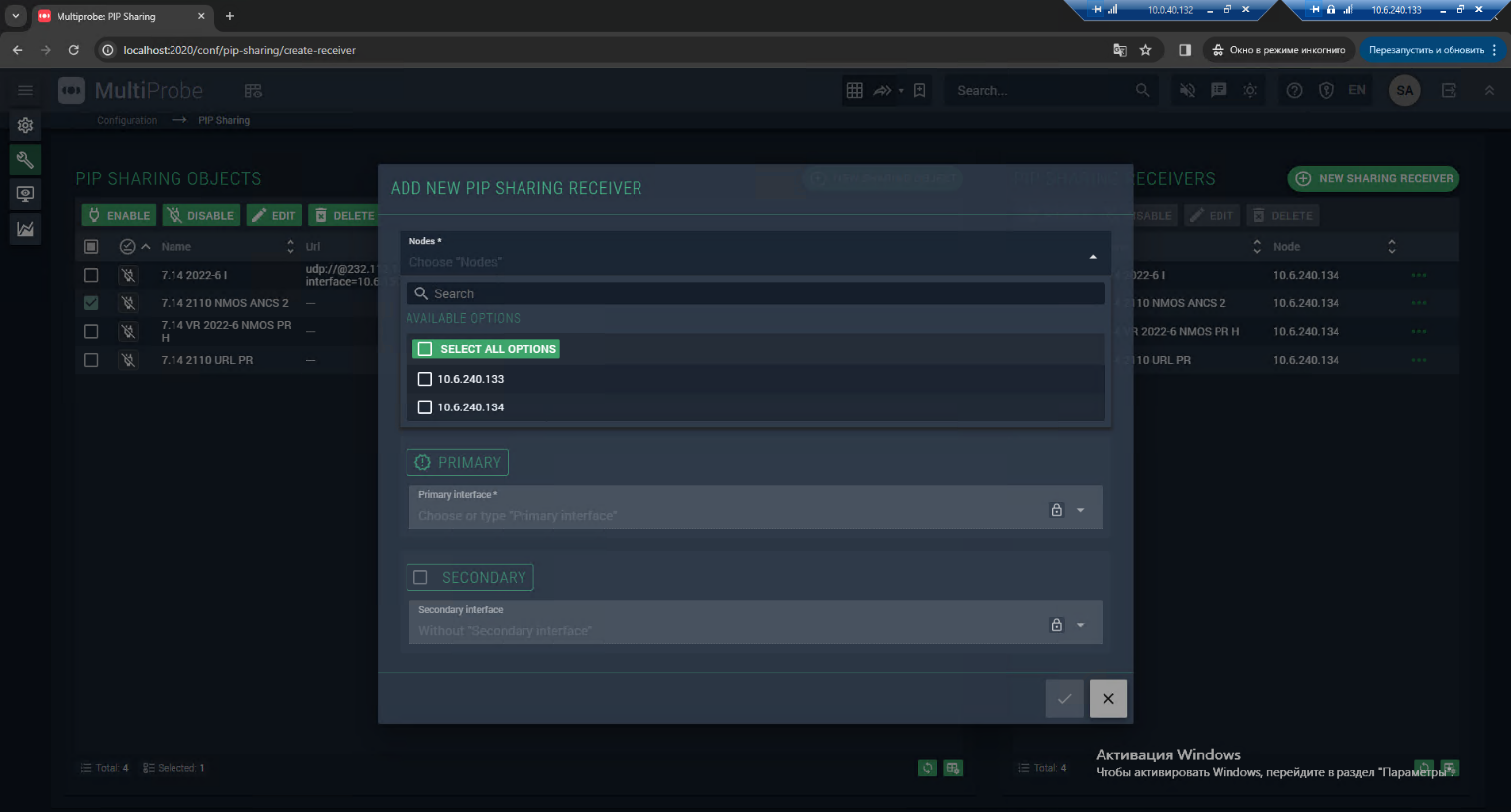The width and height of the screenshot is (1511, 812).
Task: Check the 10.6.240.133 node option
Action: [425, 379]
